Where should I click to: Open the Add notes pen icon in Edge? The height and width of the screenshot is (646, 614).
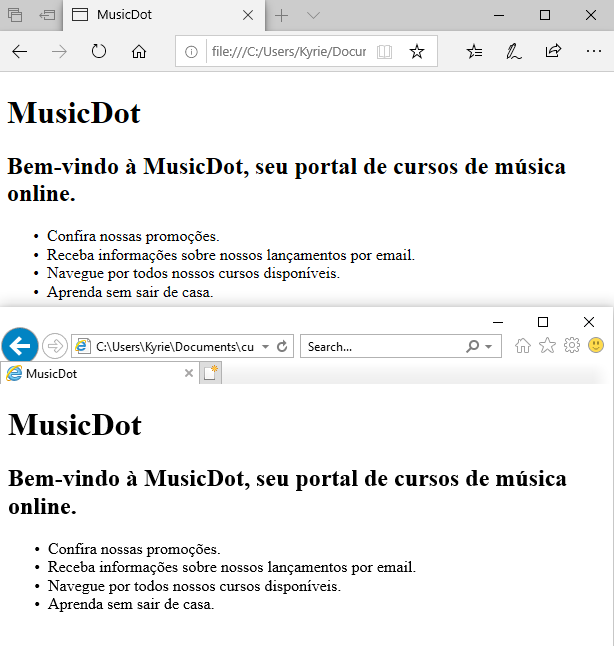[x=514, y=51]
